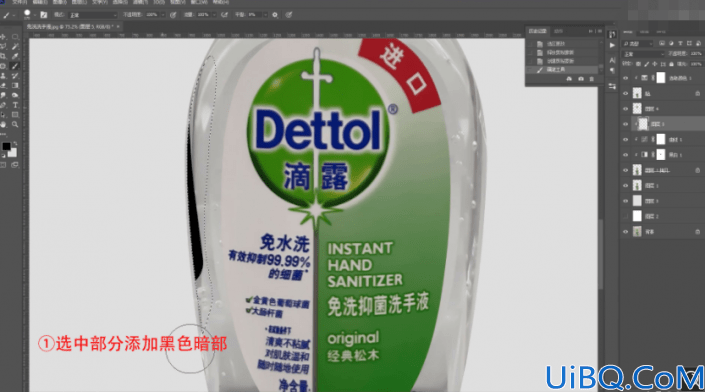Screen dimensions: 705x392
Task: Select the Horizontal Type tool
Action: coord(15,105)
